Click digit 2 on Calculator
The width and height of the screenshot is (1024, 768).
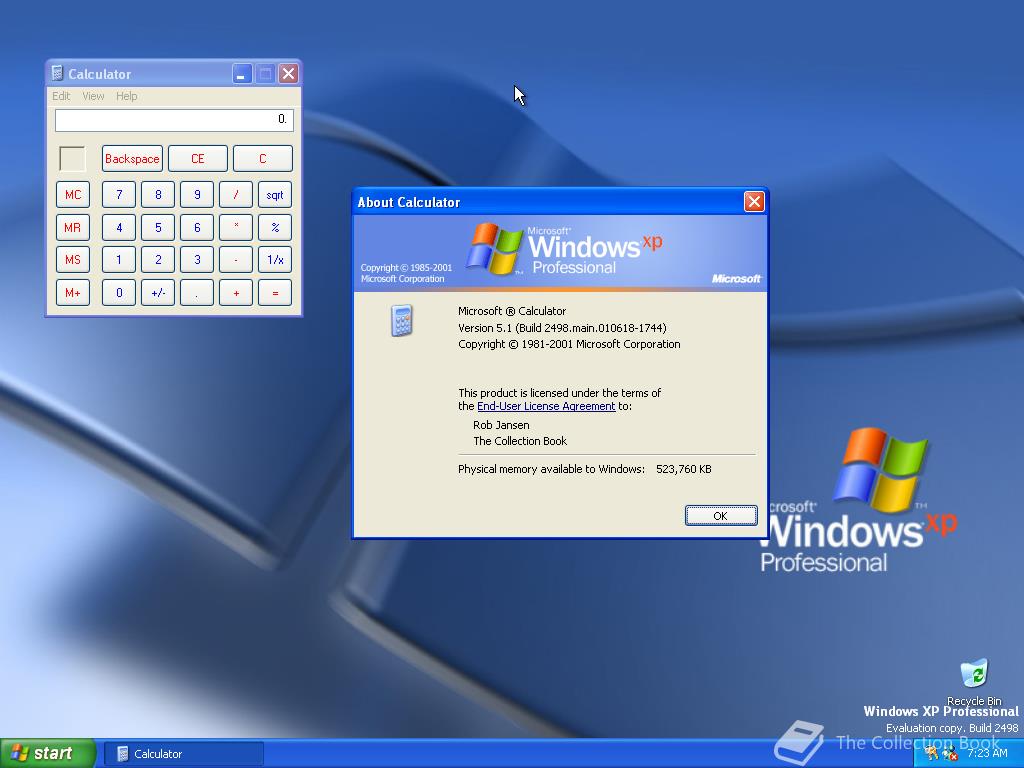158,260
